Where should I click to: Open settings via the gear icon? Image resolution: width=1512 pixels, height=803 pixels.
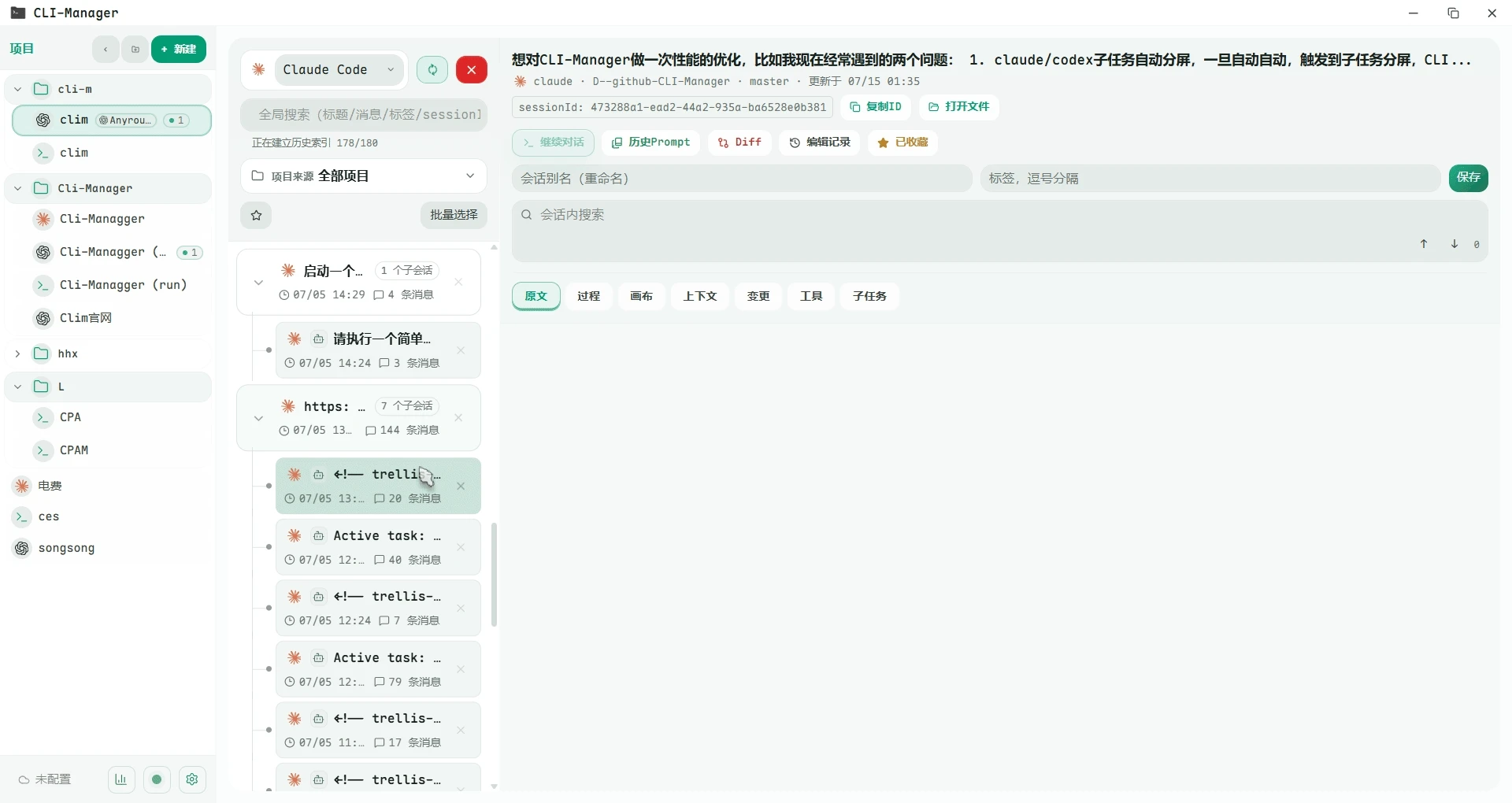(x=192, y=779)
